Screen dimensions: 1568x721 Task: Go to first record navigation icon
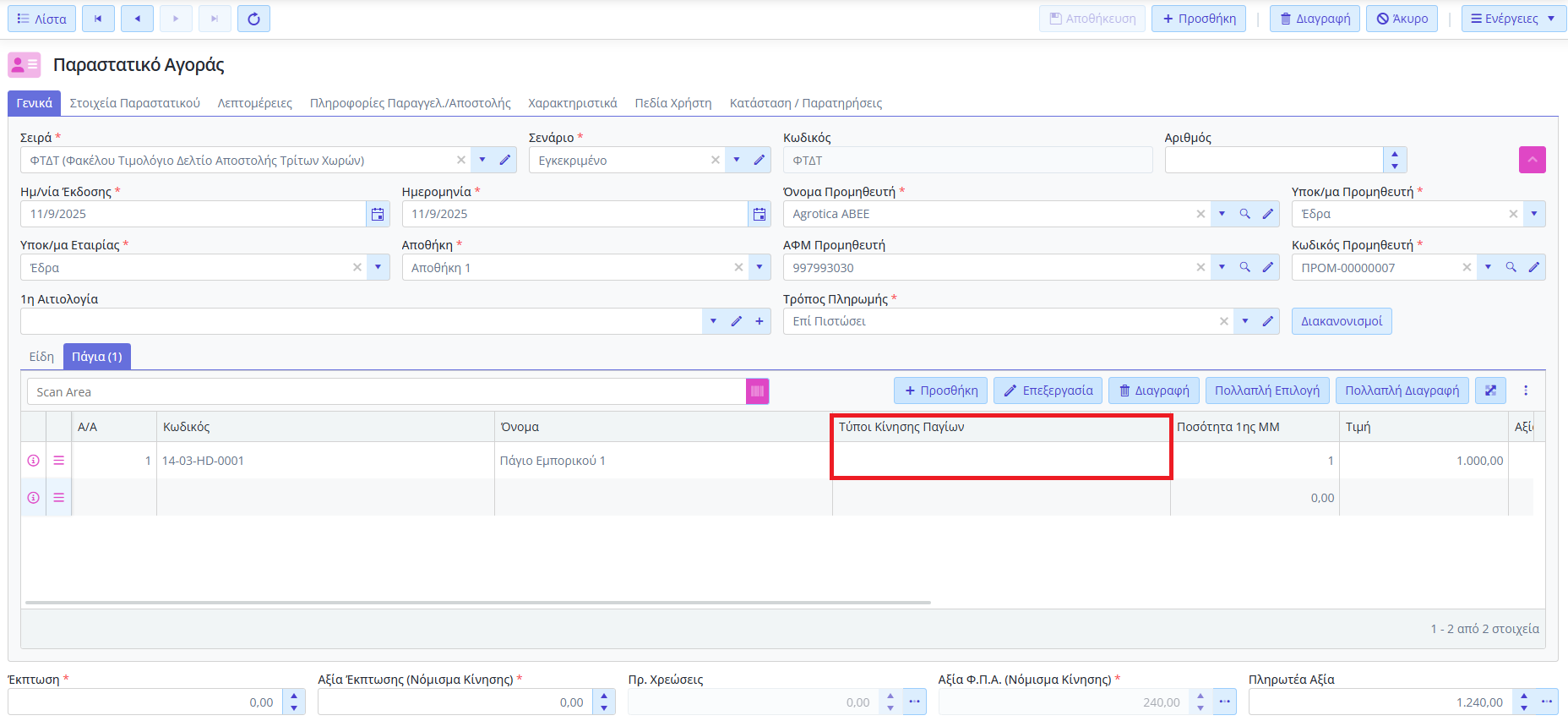point(98,19)
